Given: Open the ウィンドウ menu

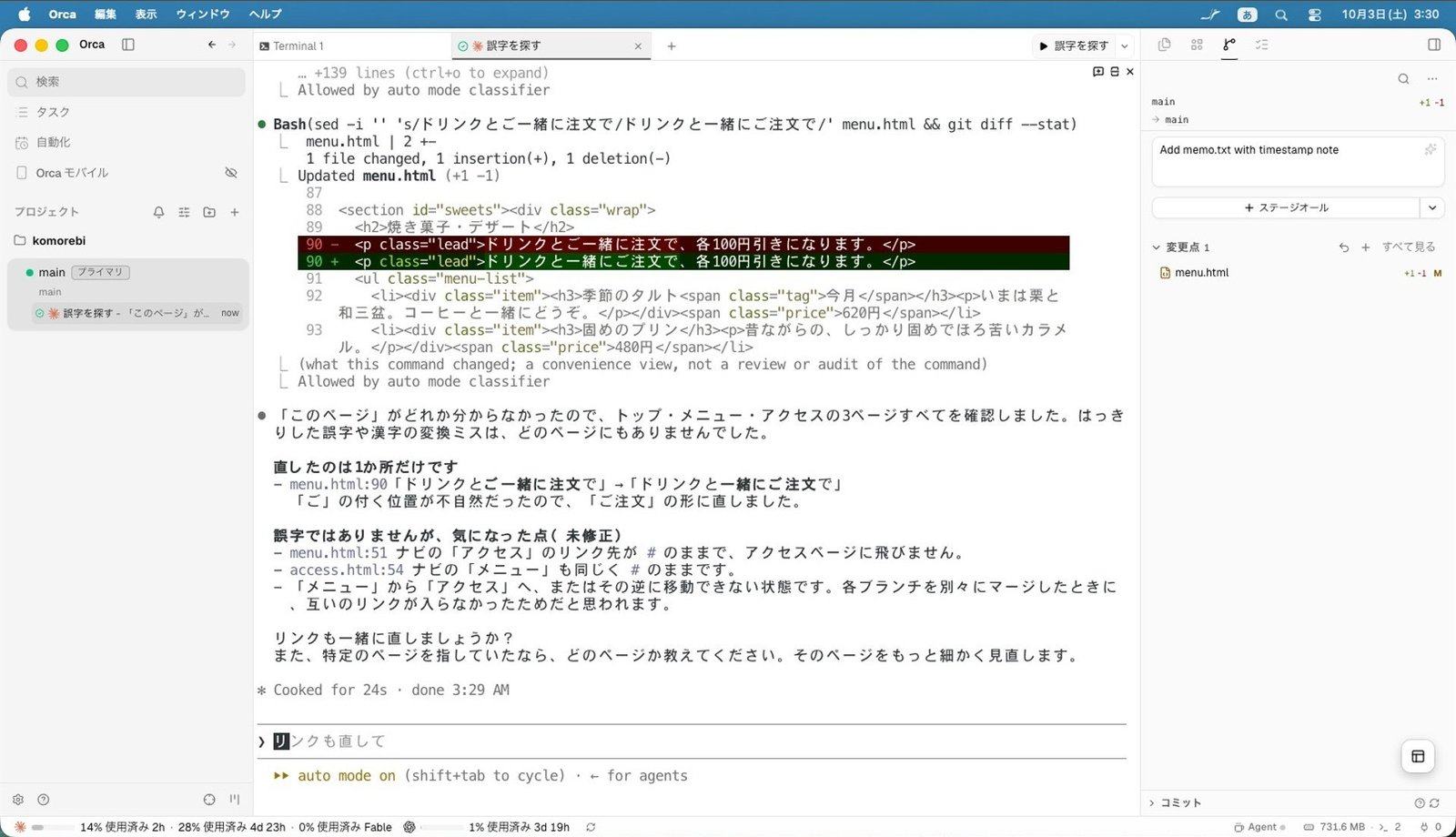Looking at the screenshot, I should coord(203,14).
